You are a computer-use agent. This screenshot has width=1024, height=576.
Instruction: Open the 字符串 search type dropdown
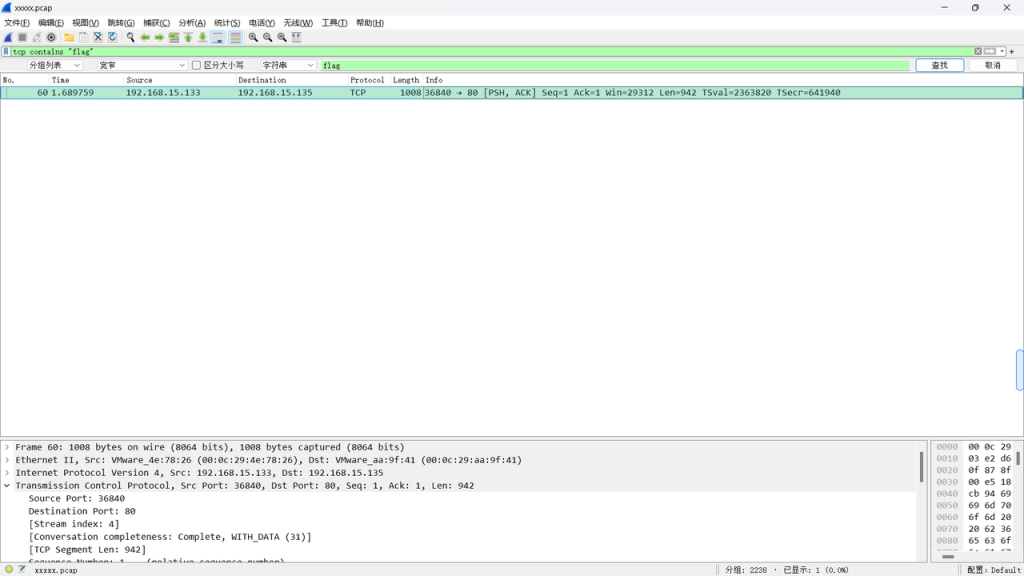tap(288, 65)
